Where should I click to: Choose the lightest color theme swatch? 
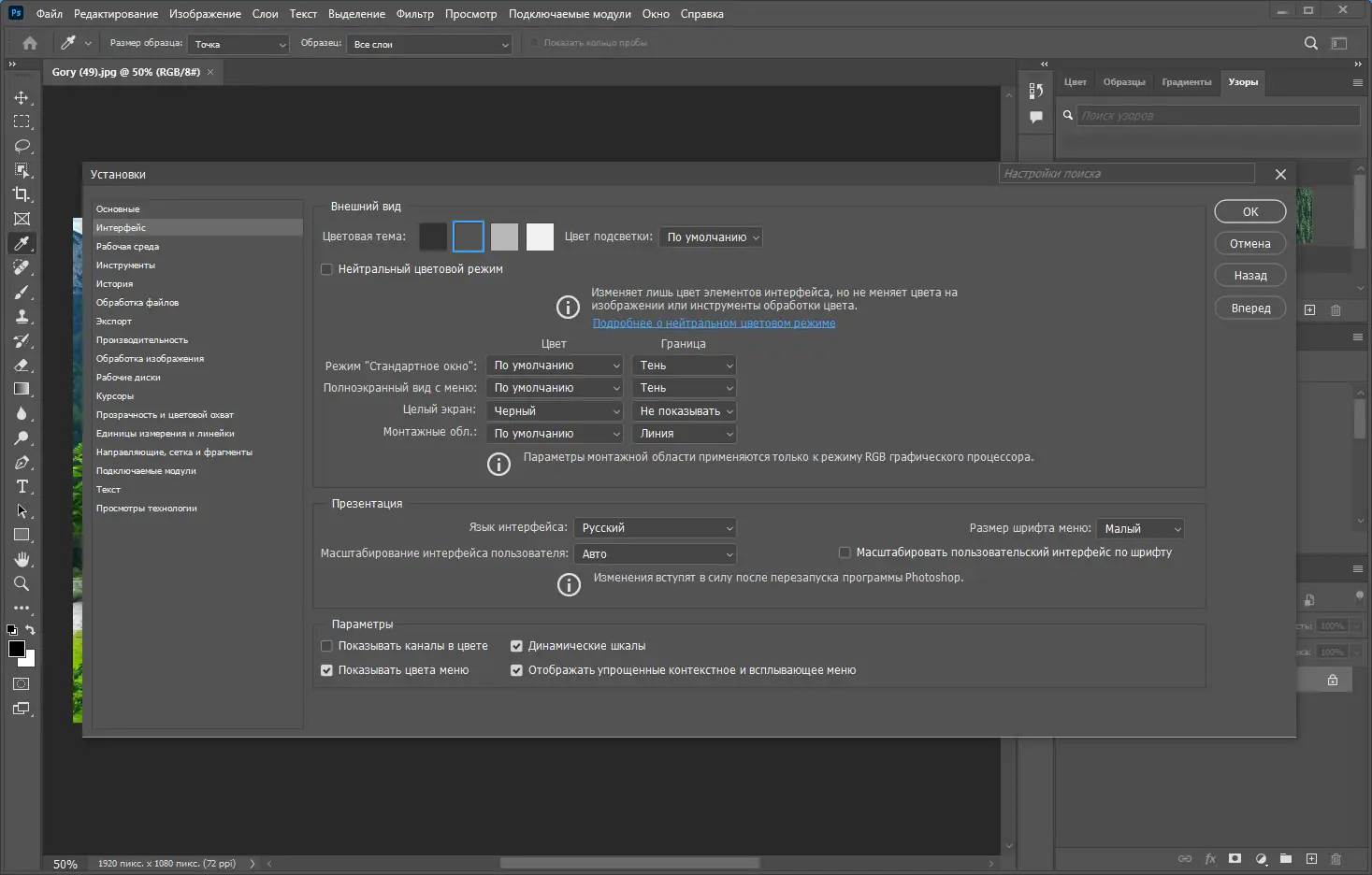pyautogui.click(x=540, y=237)
